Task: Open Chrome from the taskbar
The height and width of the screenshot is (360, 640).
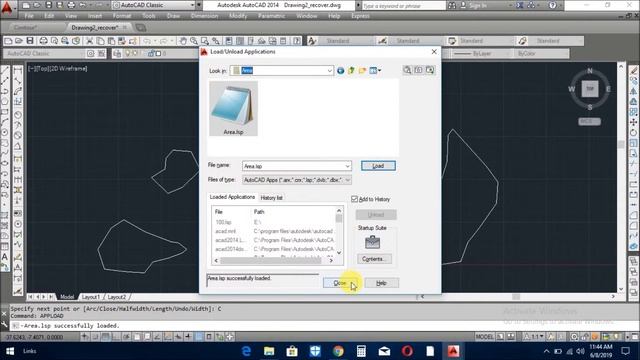Action: pyautogui.click(x=338, y=351)
